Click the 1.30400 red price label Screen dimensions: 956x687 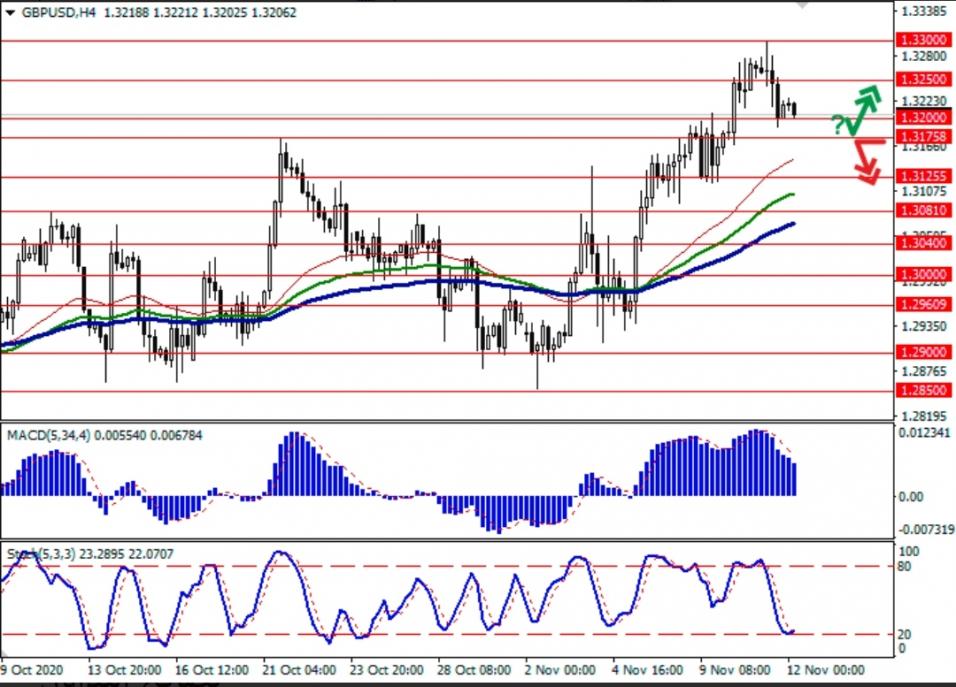pos(924,243)
